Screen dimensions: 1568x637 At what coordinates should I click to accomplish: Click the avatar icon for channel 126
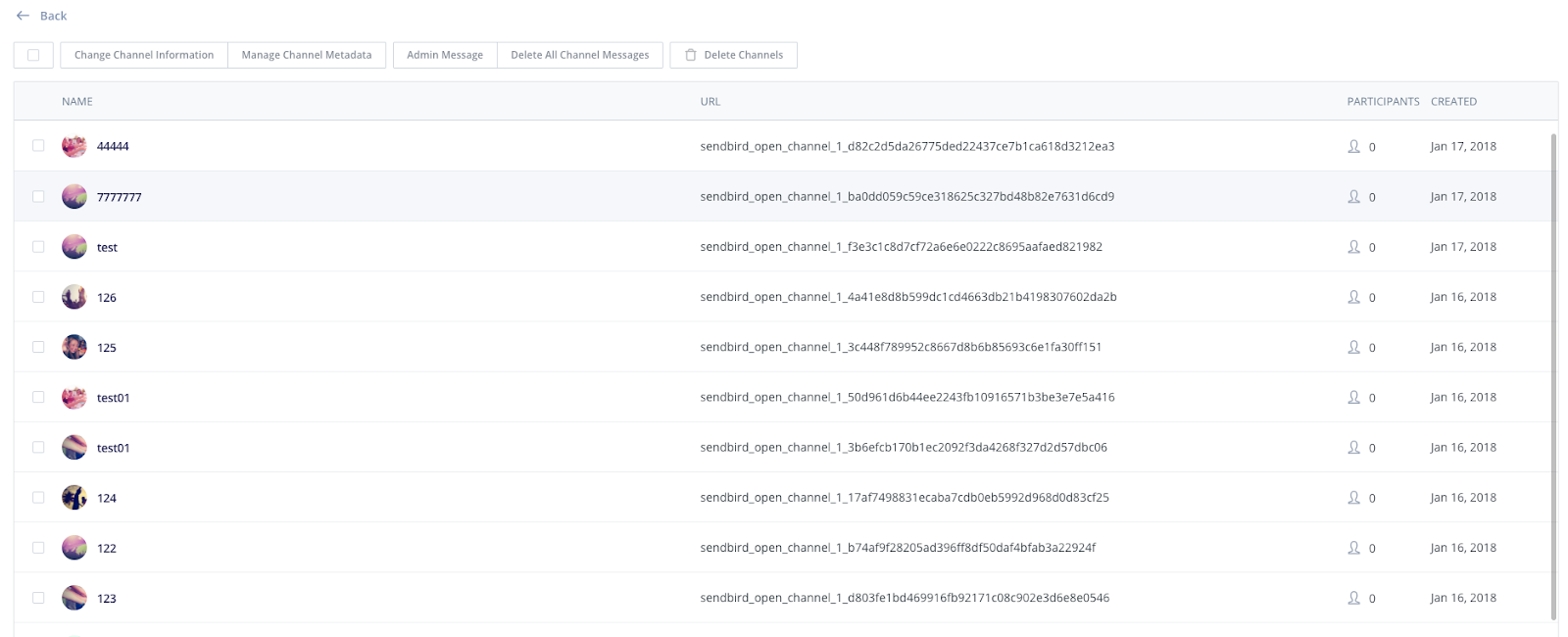[74, 297]
